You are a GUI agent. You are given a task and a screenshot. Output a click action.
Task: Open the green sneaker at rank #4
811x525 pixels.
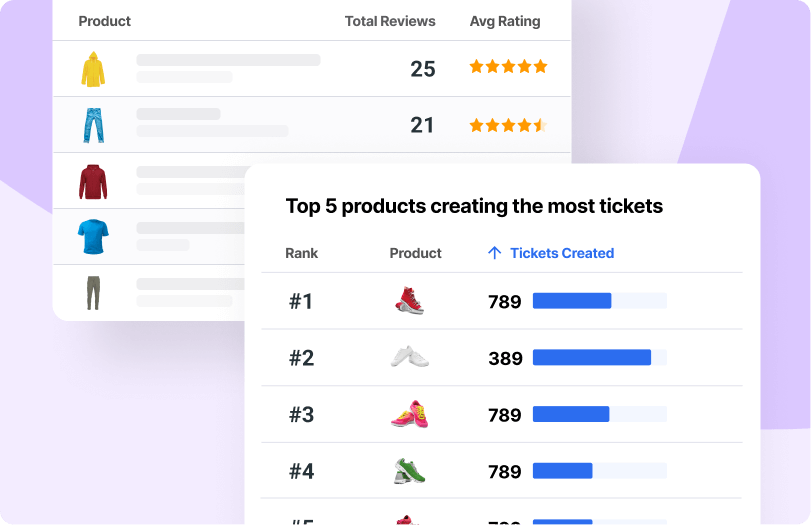coord(410,471)
